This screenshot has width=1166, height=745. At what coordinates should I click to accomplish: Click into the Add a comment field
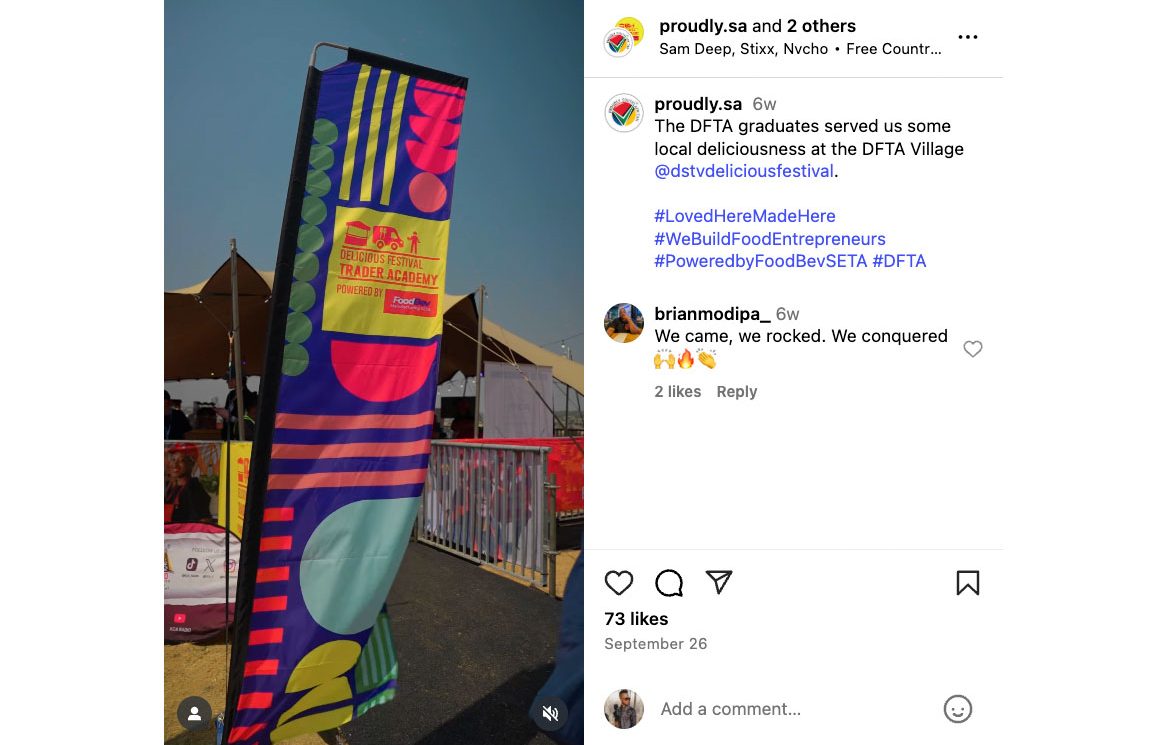click(796, 709)
